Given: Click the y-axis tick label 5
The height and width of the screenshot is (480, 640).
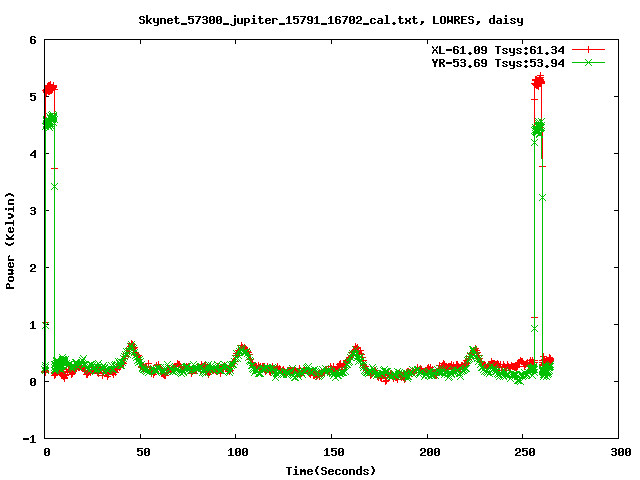Looking at the screenshot, I should coord(33,97).
